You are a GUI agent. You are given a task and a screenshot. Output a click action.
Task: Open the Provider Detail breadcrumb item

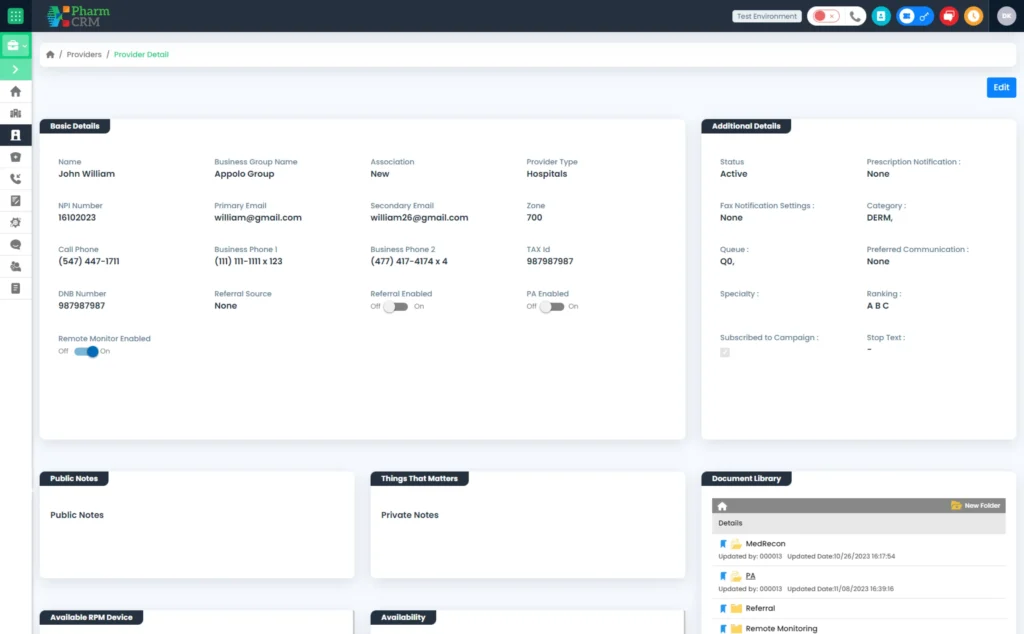click(x=141, y=54)
